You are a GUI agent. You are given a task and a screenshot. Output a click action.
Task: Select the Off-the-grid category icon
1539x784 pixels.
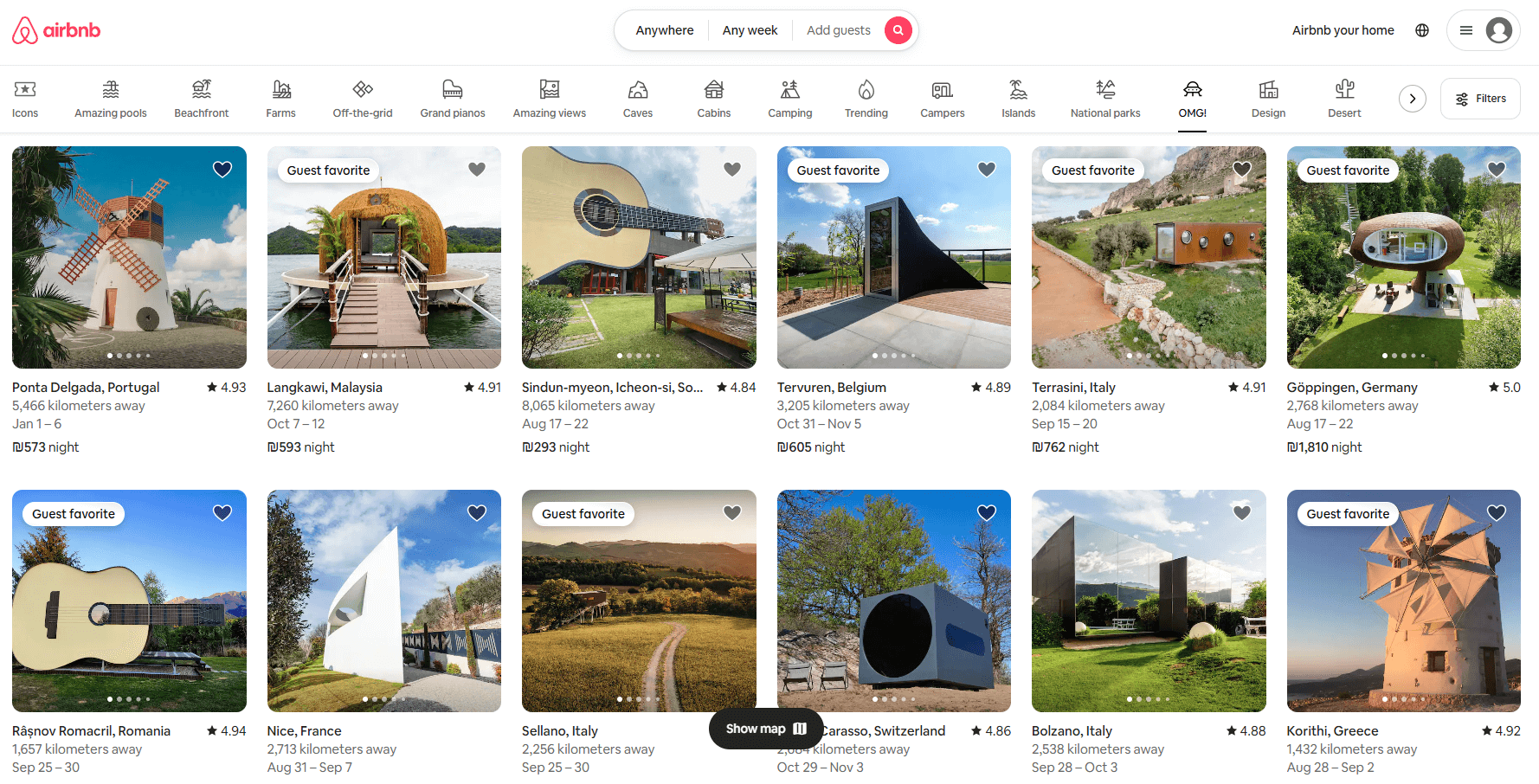(x=363, y=98)
